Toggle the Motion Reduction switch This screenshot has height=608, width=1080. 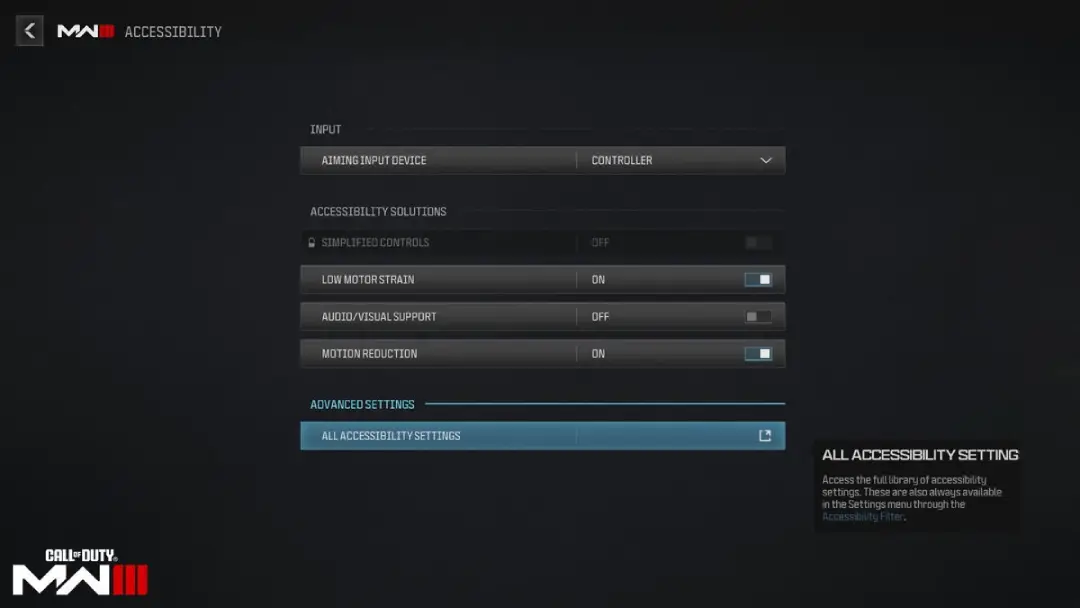[758, 354]
